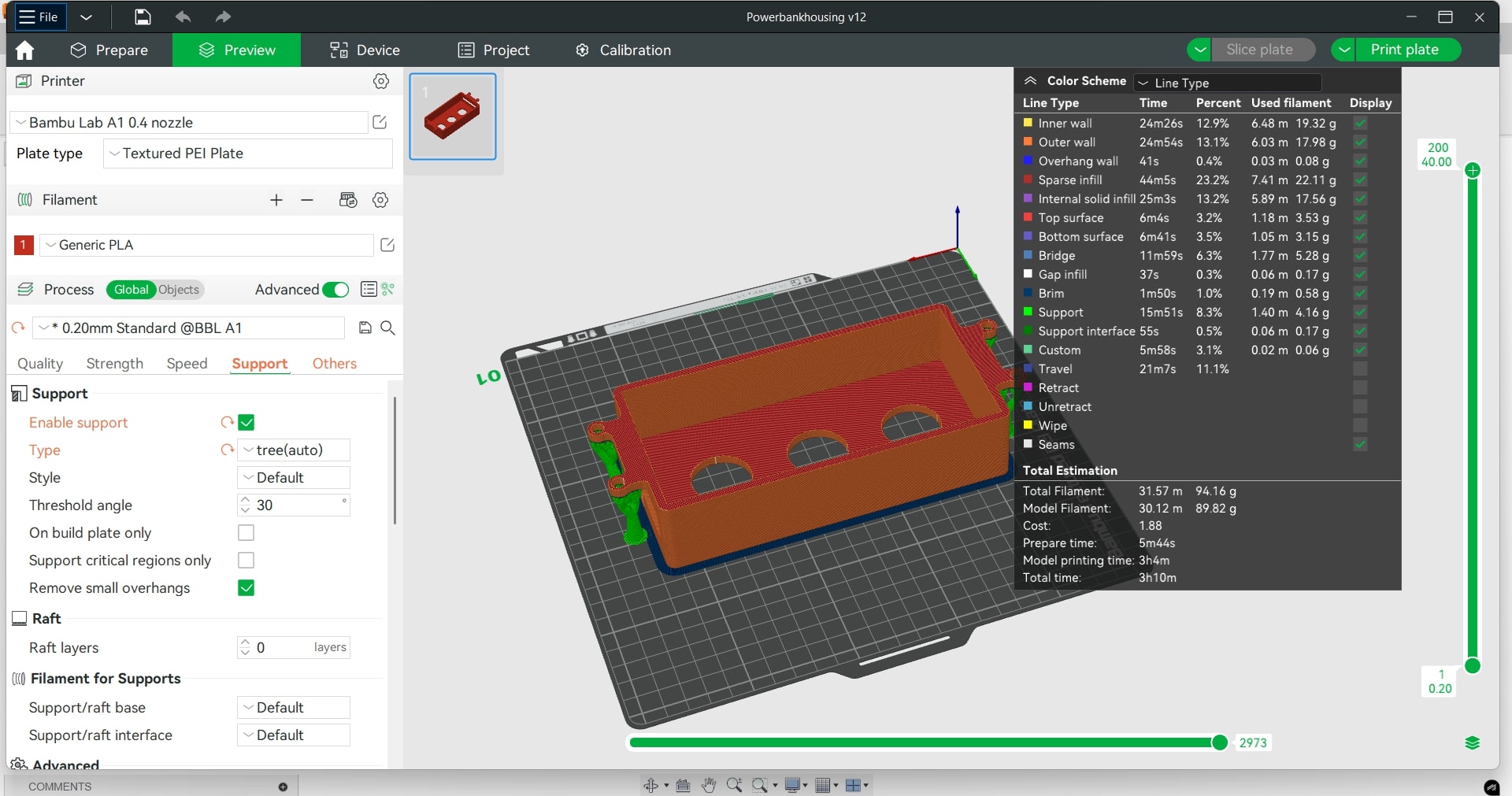This screenshot has height=796, width=1512.
Task: Save the process preset
Action: 365,328
